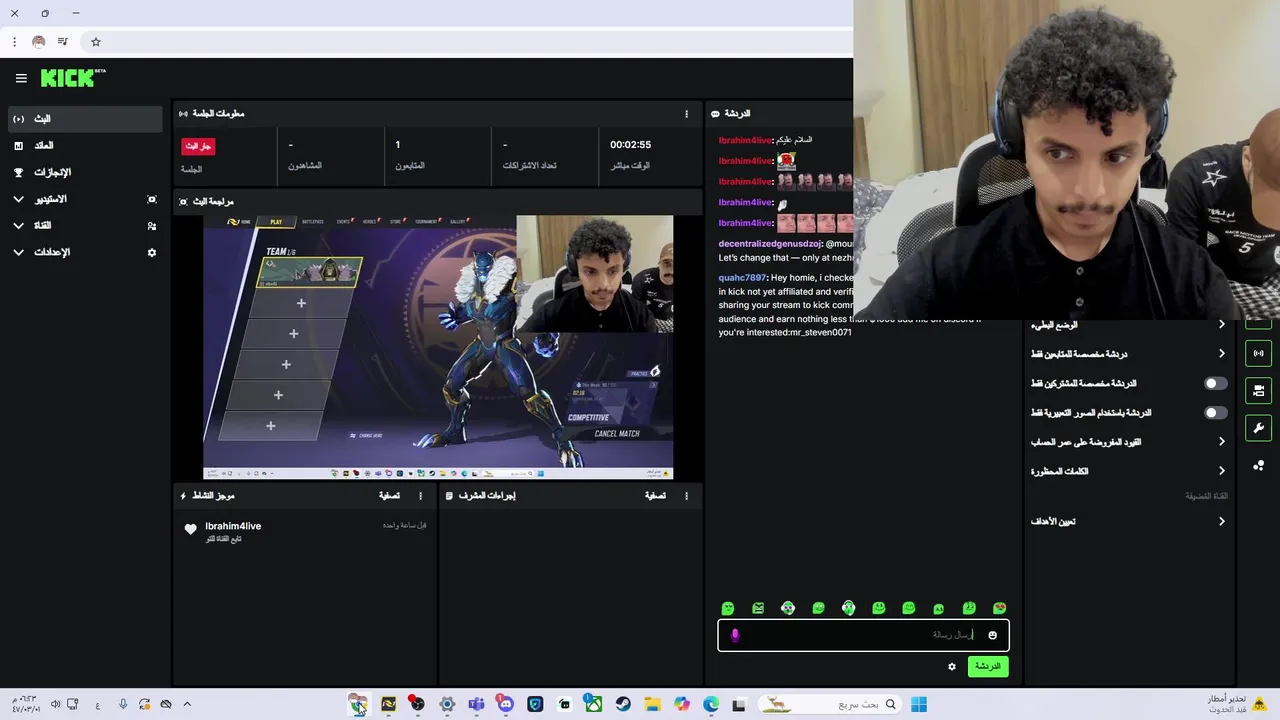Screen dimensions: 1280x720
Task: Open Microsoft Edge from the taskbar
Action: (711, 705)
